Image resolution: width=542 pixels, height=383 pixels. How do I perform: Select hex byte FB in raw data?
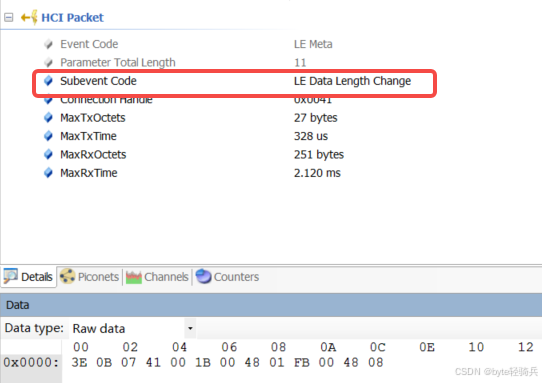point(302,362)
